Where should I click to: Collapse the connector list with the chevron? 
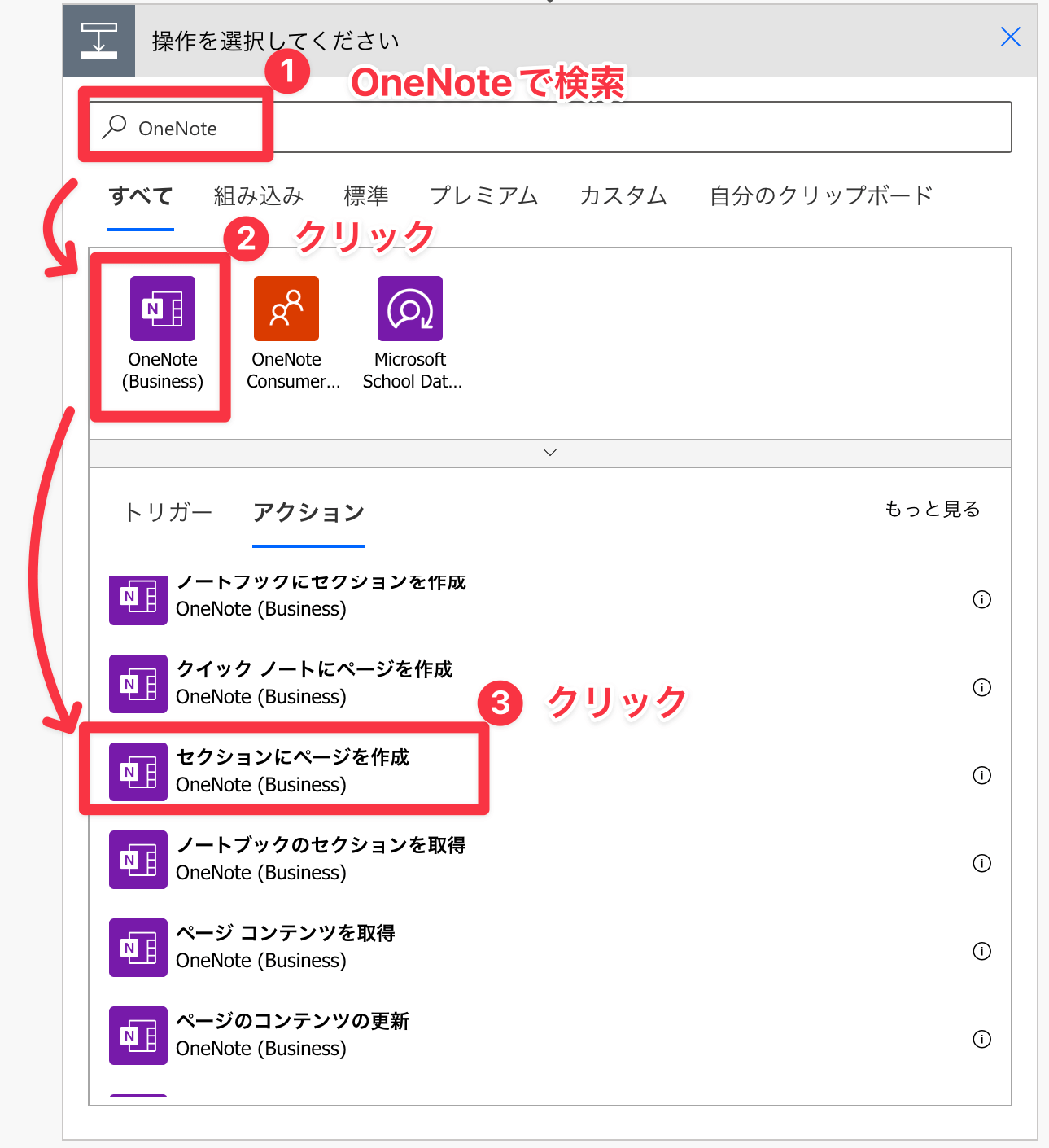pos(550,453)
